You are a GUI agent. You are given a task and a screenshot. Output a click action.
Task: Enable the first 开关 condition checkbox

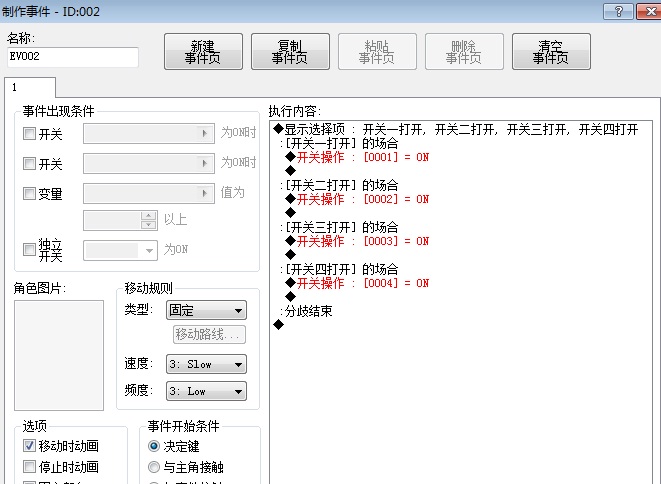(x=29, y=134)
